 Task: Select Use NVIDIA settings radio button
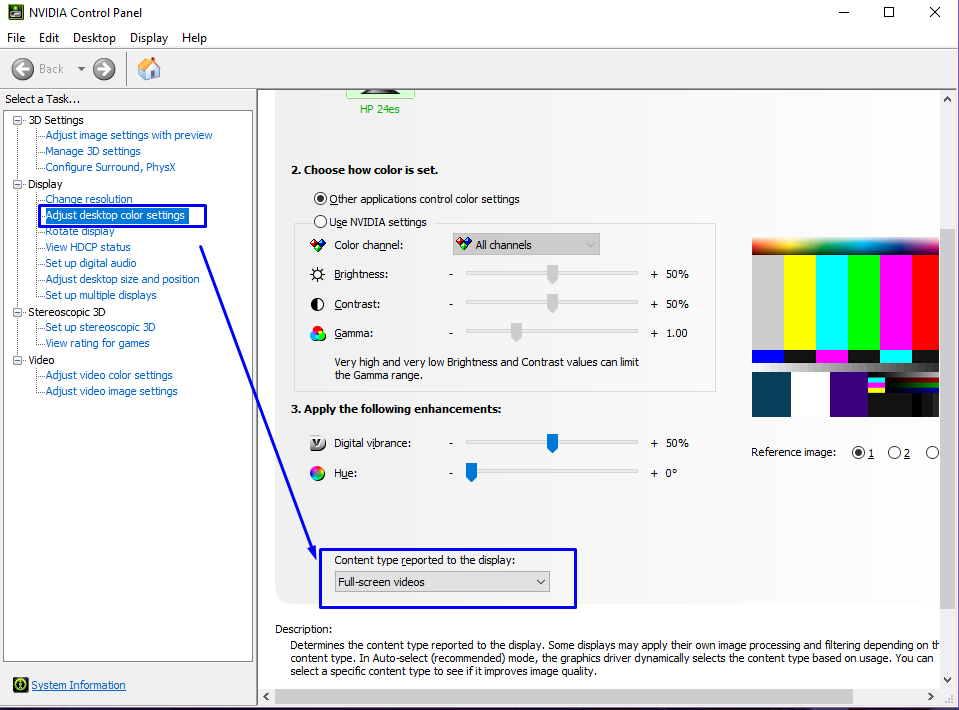pos(320,221)
